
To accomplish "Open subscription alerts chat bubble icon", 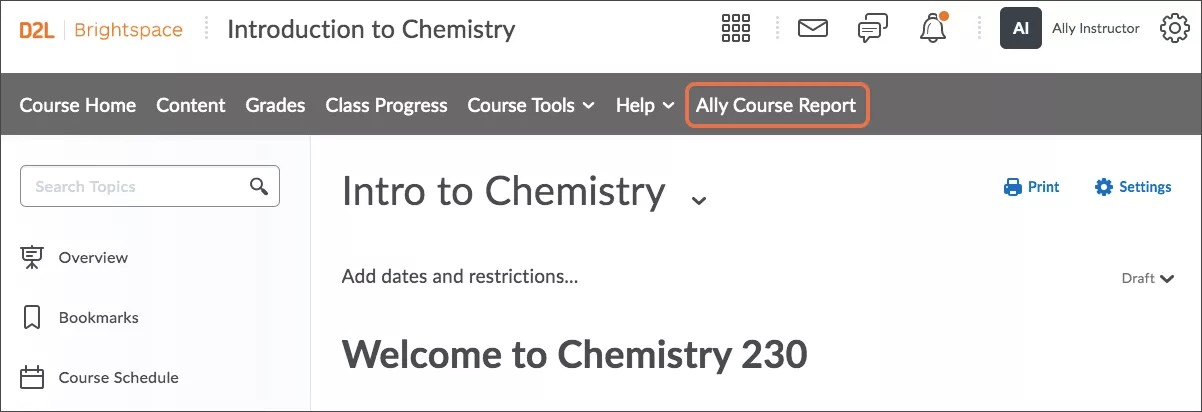I will (873, 29).
